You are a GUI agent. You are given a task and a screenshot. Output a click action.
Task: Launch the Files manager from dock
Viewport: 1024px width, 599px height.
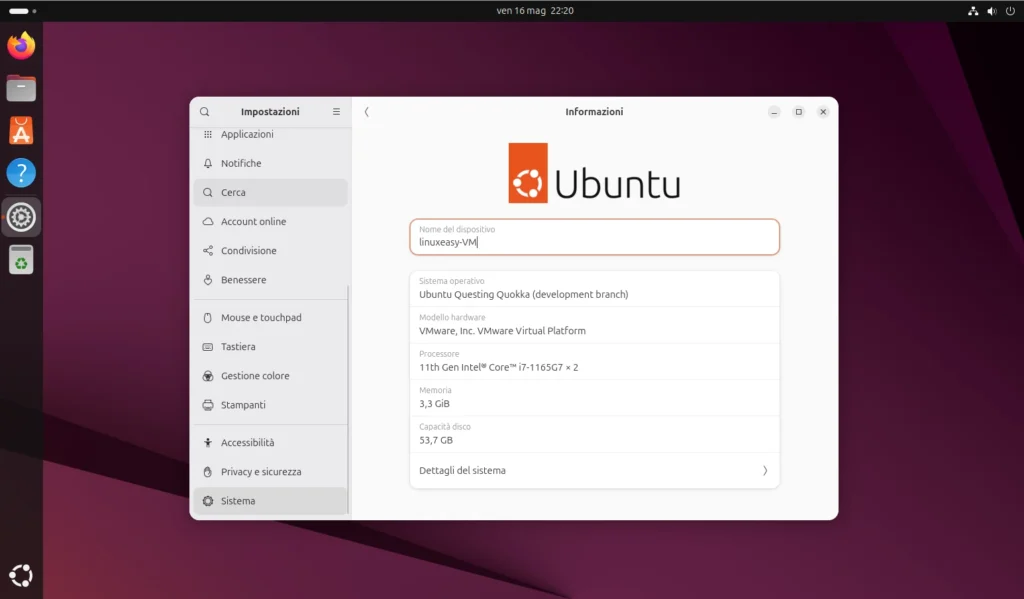(x=21, y=88)
